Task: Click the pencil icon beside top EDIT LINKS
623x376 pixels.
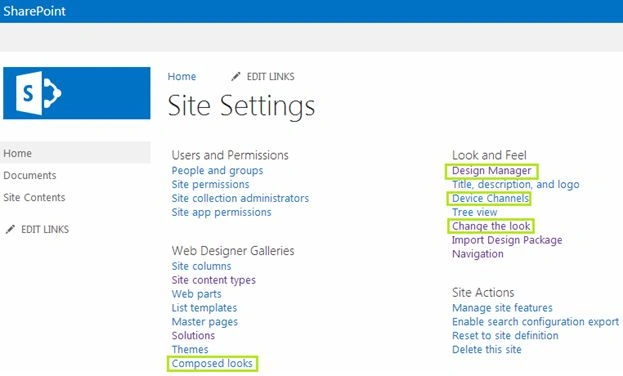Action: click(x=236, y=76)
